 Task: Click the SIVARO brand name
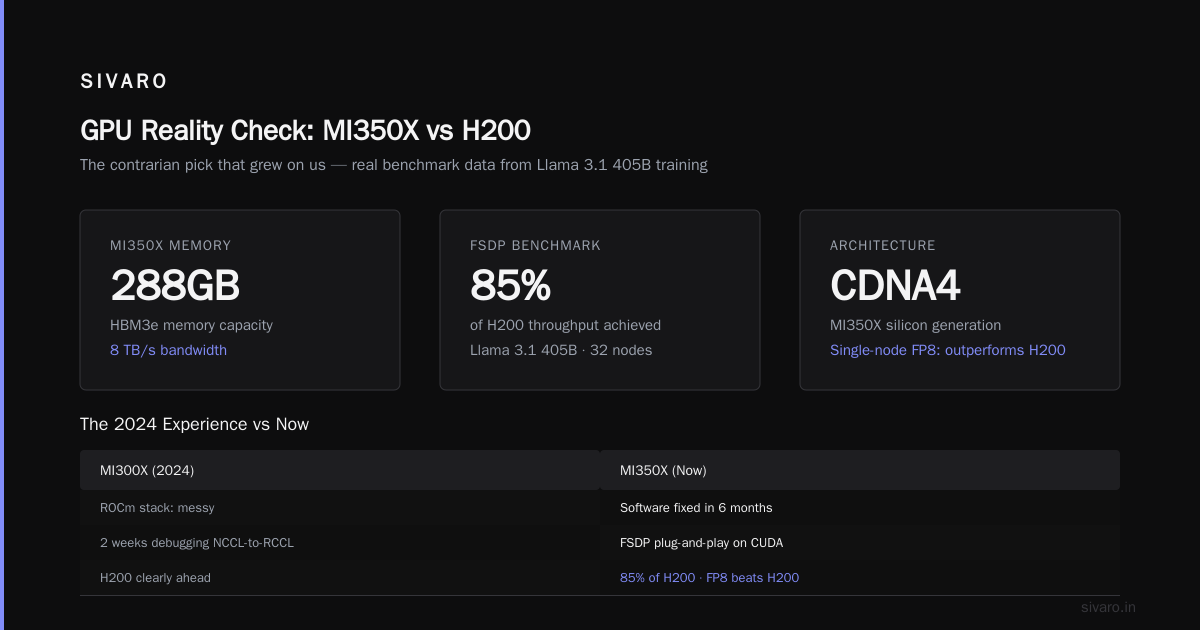coord(124,82)
